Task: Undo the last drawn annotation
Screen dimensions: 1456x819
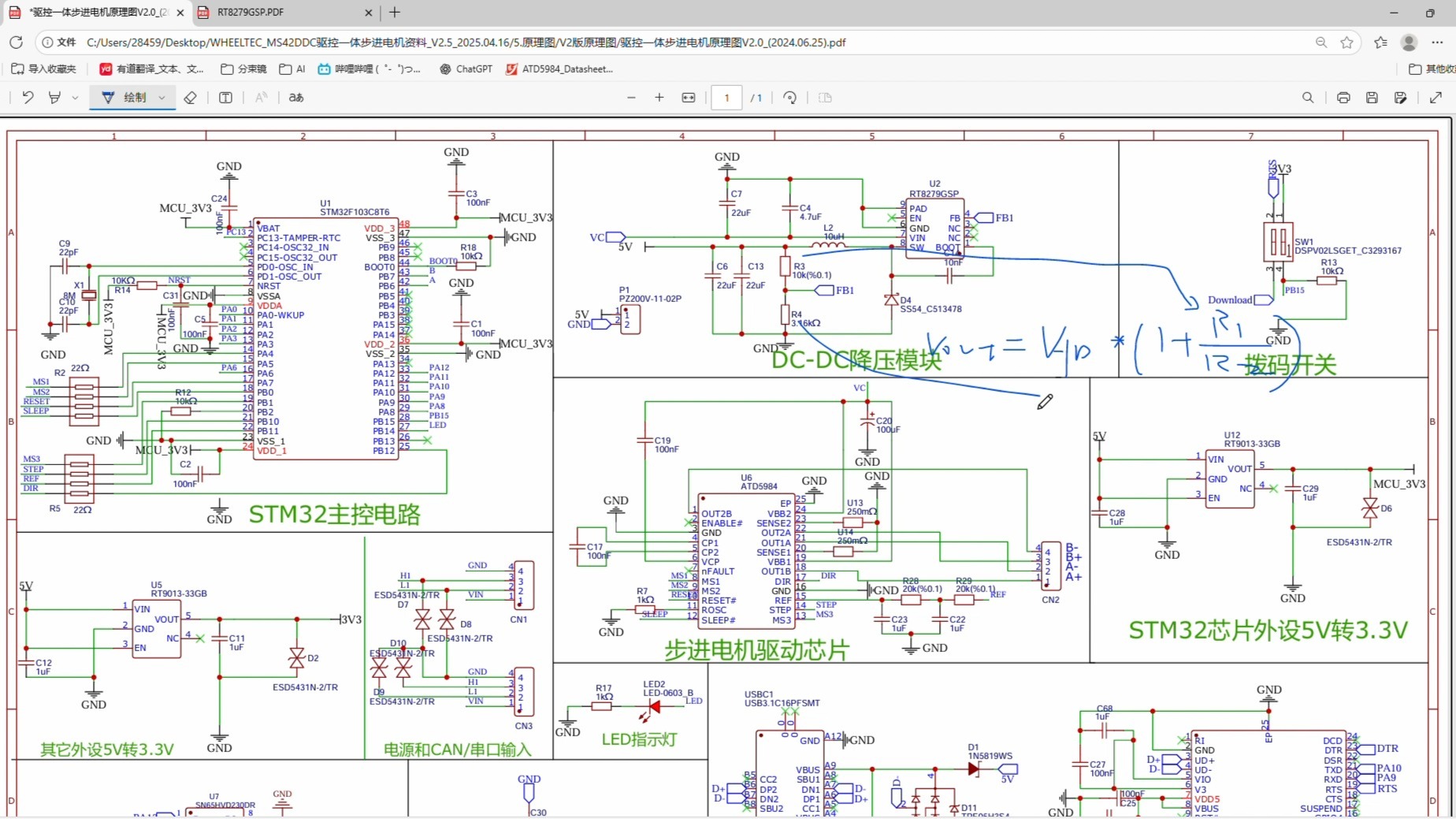Action: click(28, 97)
